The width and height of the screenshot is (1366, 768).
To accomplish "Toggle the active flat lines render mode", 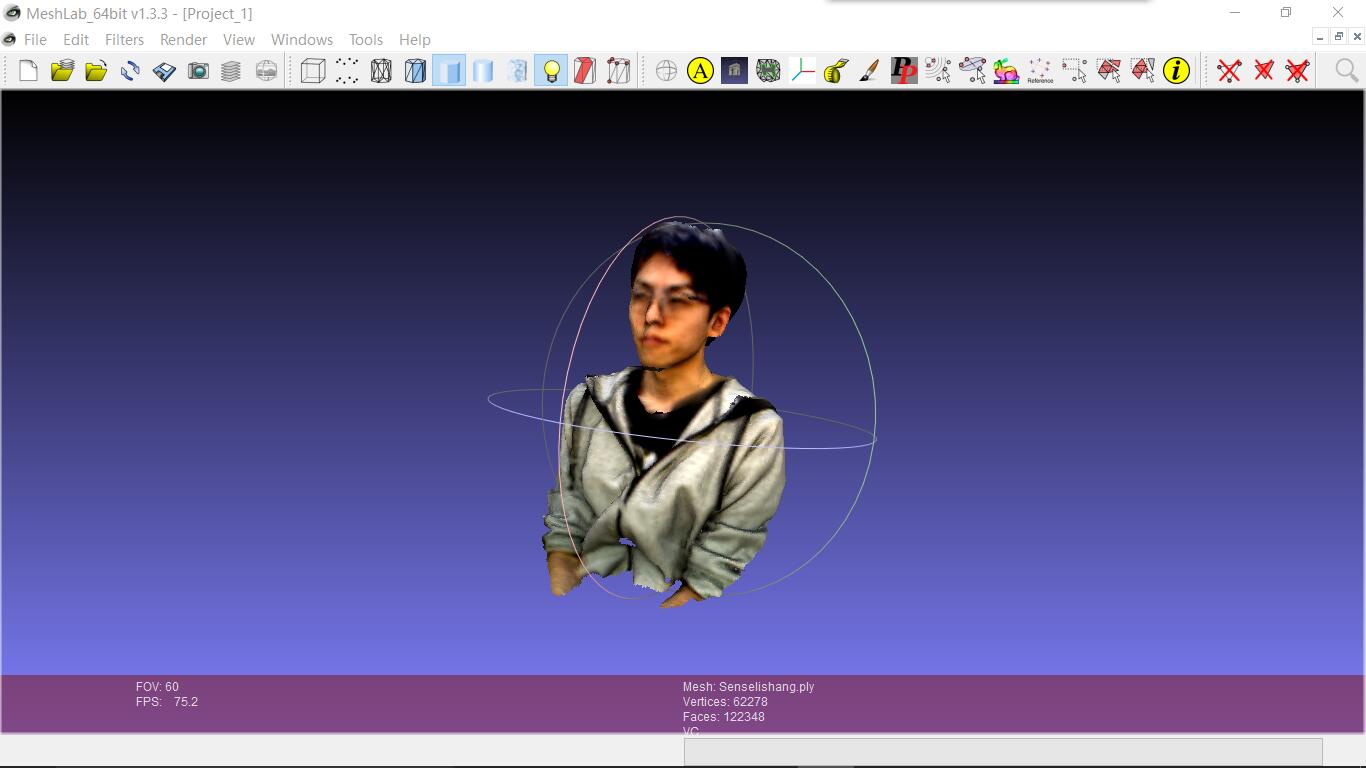I will click(x=449, y=70).
